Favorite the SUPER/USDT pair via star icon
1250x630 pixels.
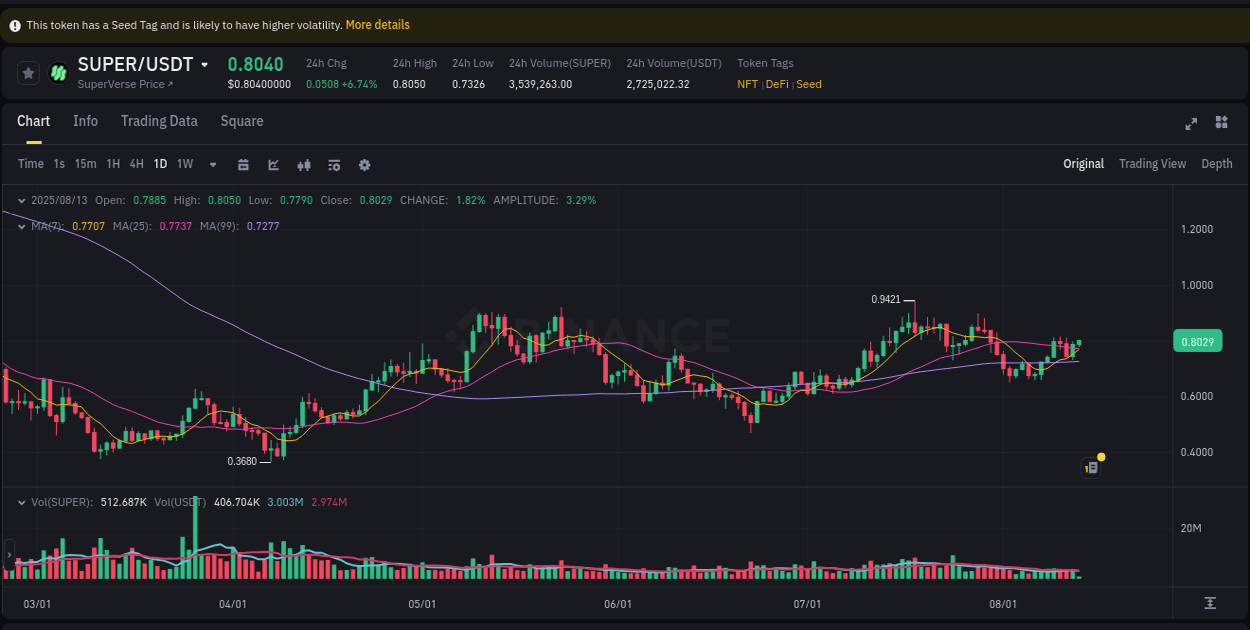[x=27, y=72]
